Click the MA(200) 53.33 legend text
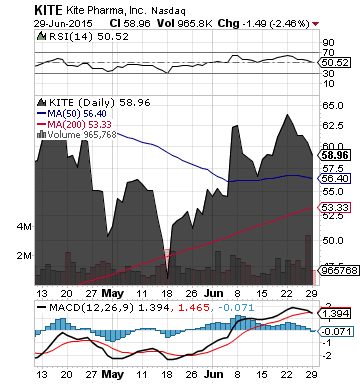Image resolution: width=360 pixels, height=384 pixels. [x=79, y=124]
